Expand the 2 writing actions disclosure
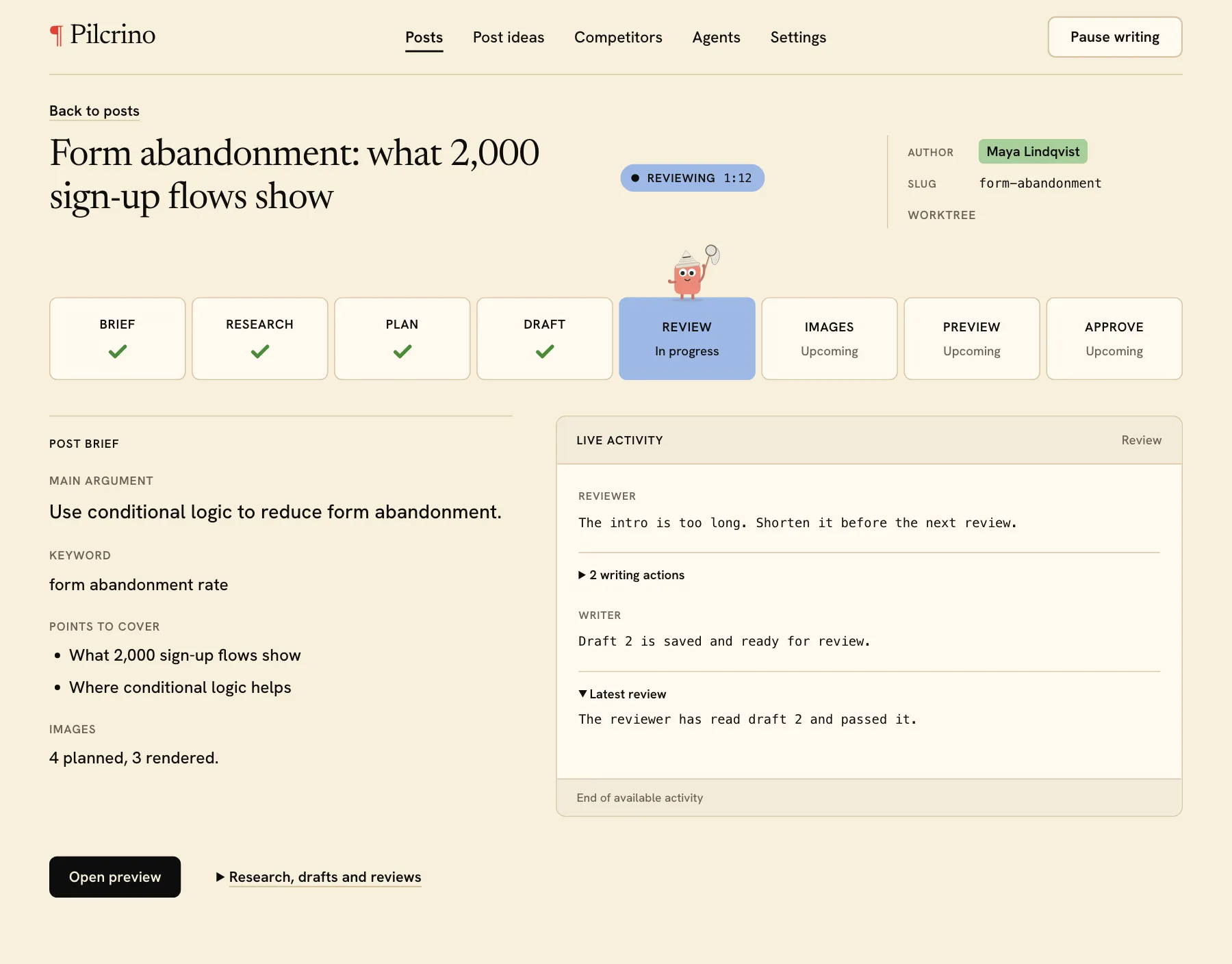 [x=631, y=575]
